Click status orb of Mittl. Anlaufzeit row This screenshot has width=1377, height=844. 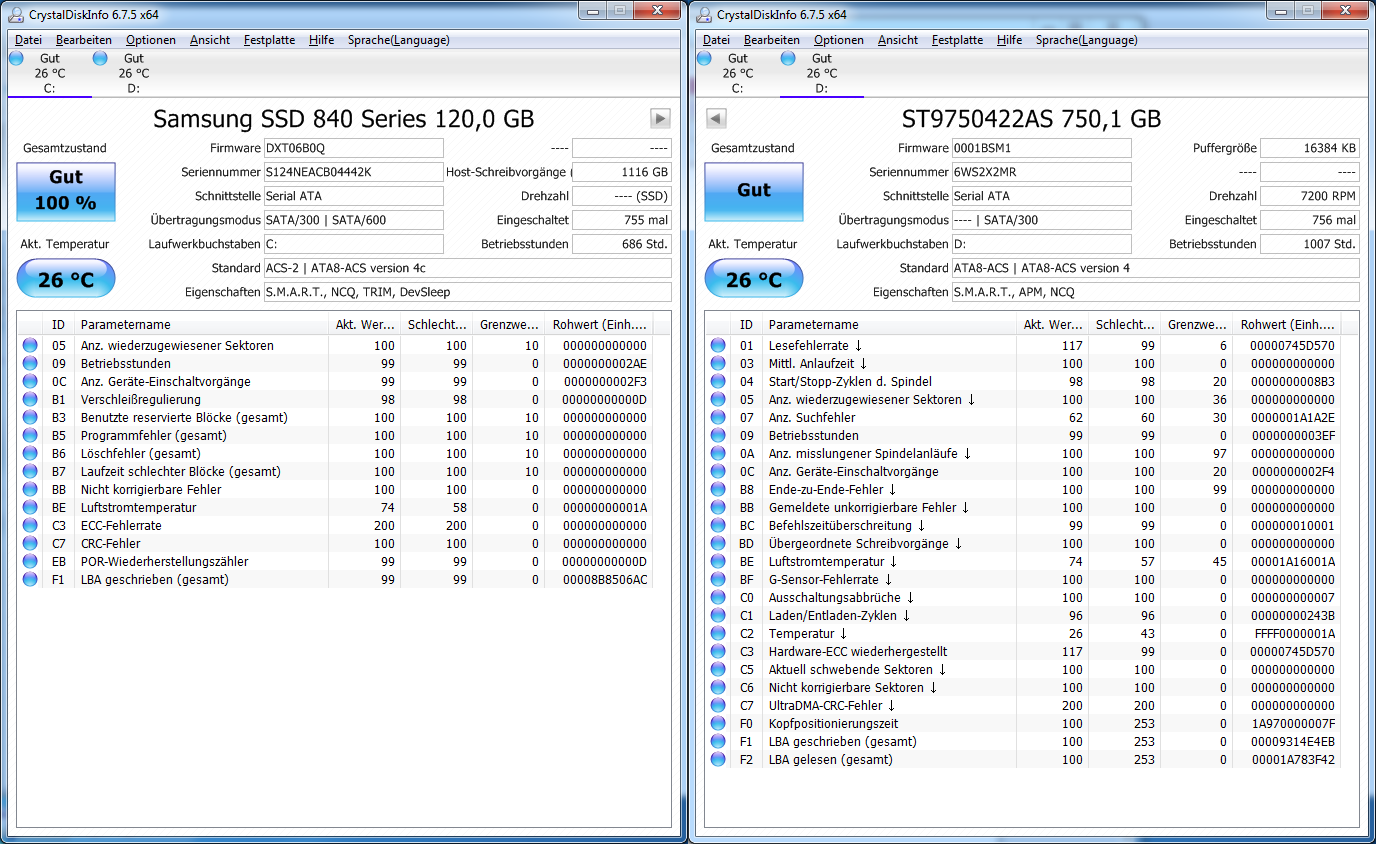point(718,364)
